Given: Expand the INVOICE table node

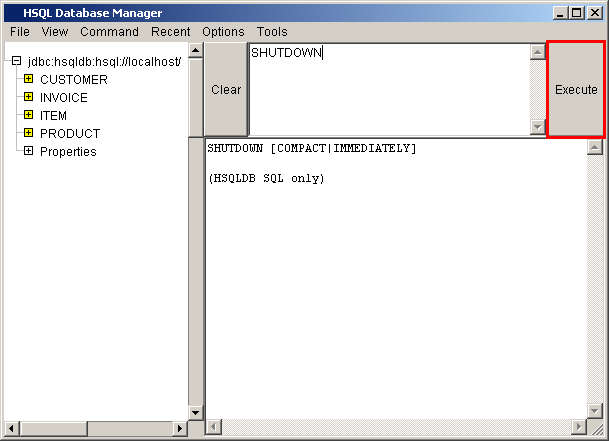Looking at the screenshot, I should click(28, 98).
